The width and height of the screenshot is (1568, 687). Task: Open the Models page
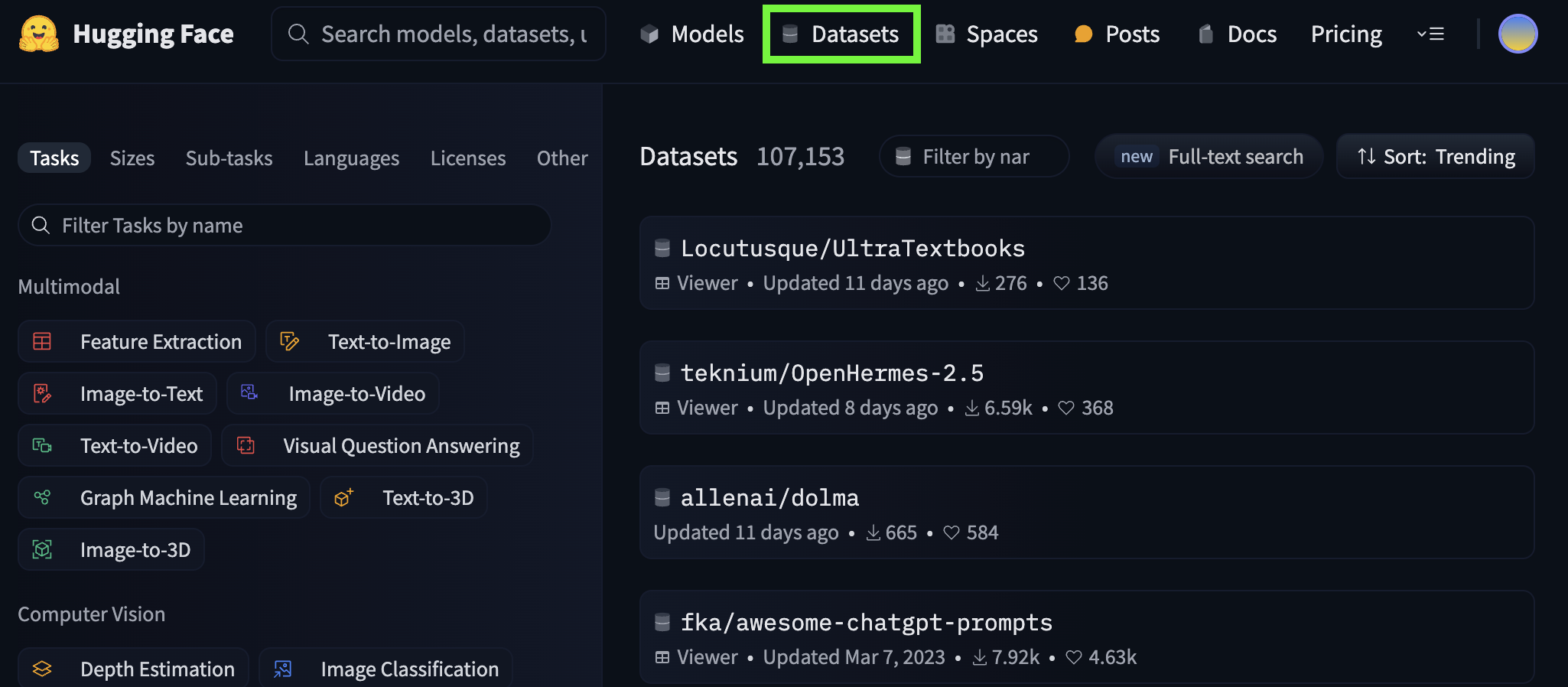[x=691, y=34]
